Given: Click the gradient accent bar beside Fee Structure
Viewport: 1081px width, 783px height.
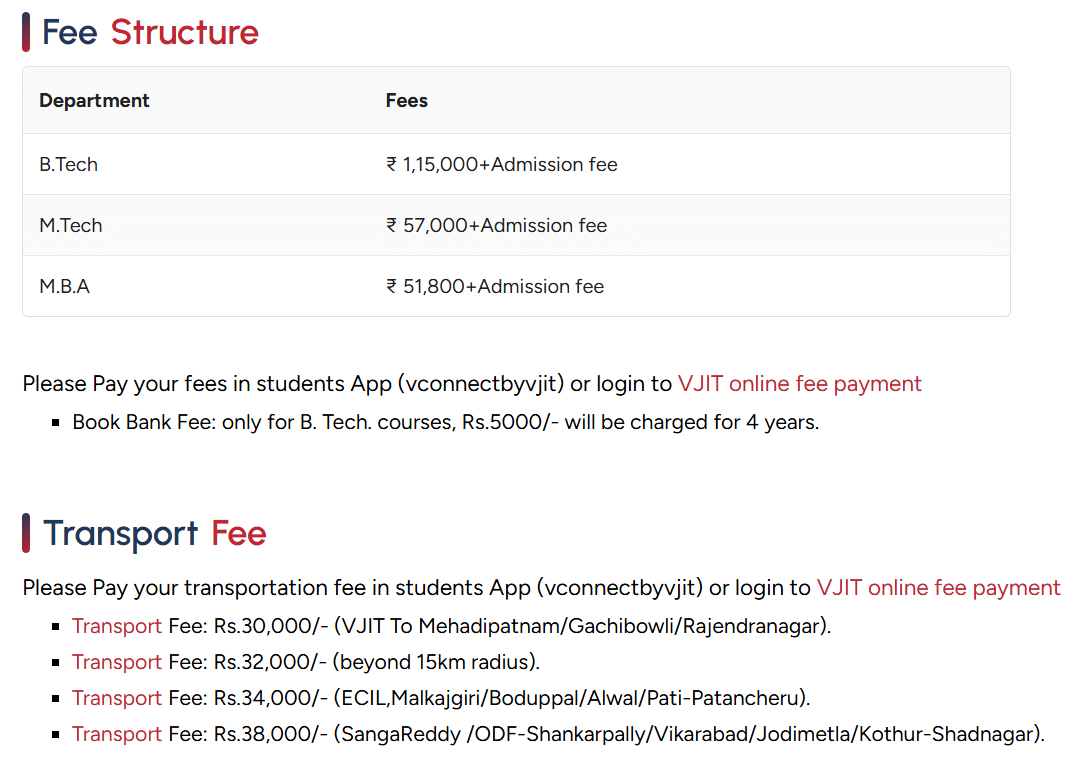Looking at the screenshot, I should click(x=26, y=32).
